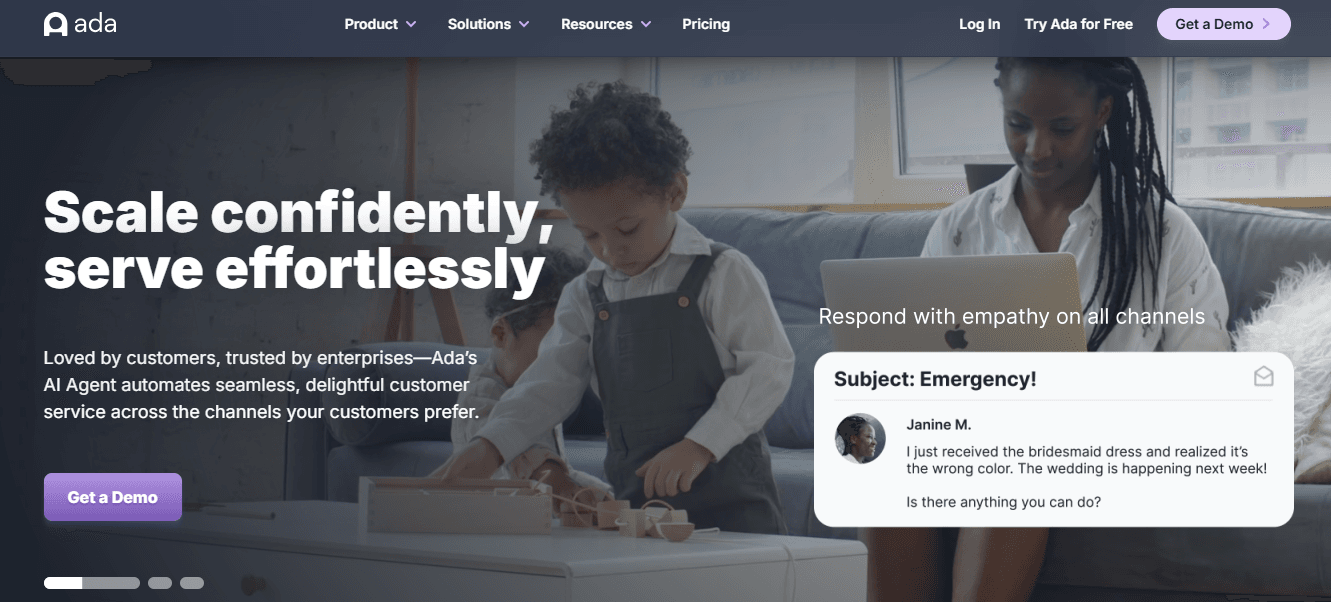Click the purple hero Get a Demo button
1331x602 pixels.
pos(113,497)
